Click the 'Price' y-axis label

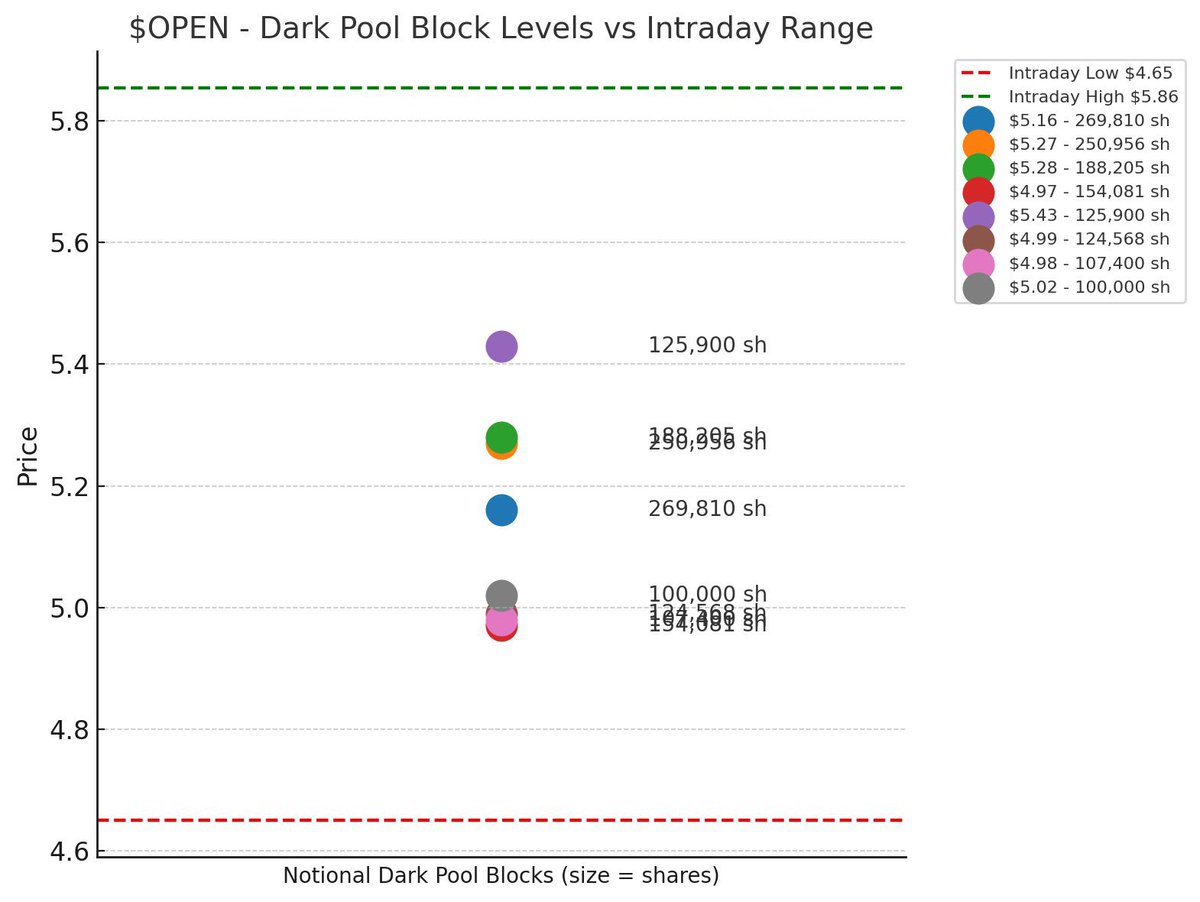29,457
